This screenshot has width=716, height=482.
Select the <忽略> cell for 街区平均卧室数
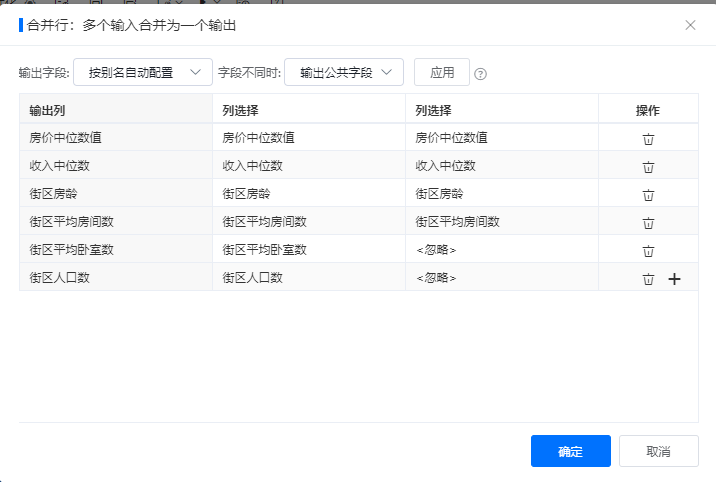tap(502, 249)
